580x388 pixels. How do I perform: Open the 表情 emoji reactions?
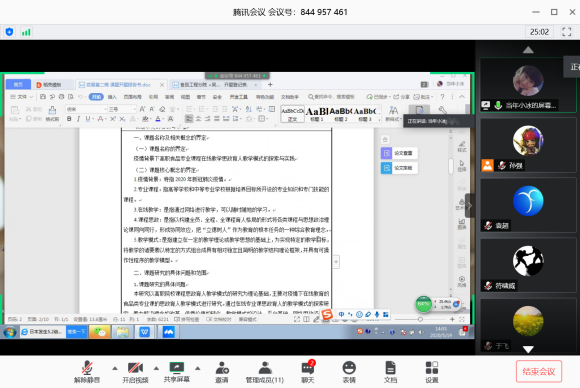click(x=349, y=372)
